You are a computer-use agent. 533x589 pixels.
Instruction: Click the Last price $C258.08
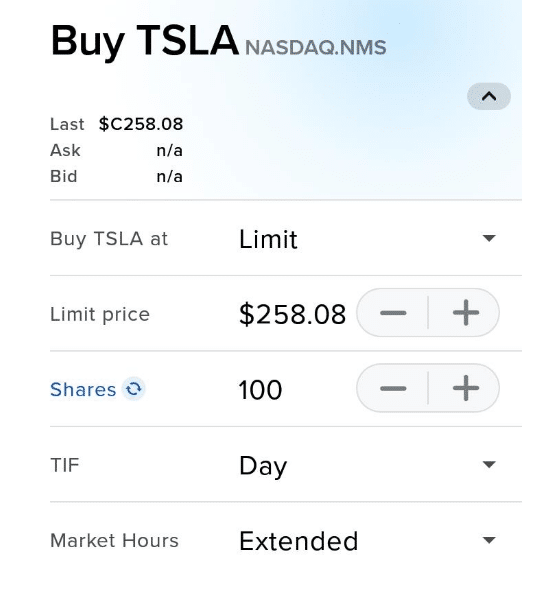(x=140, y=124)
